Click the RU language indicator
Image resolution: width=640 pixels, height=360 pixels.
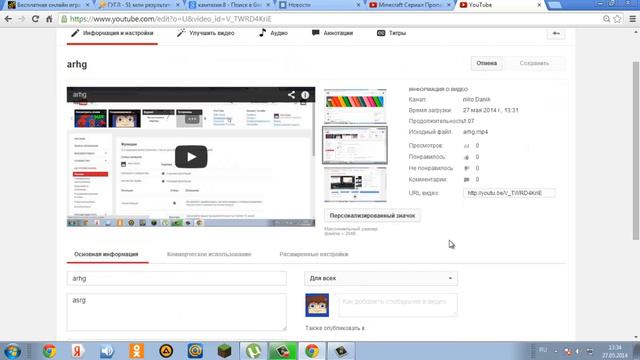[x=543, y=350]
